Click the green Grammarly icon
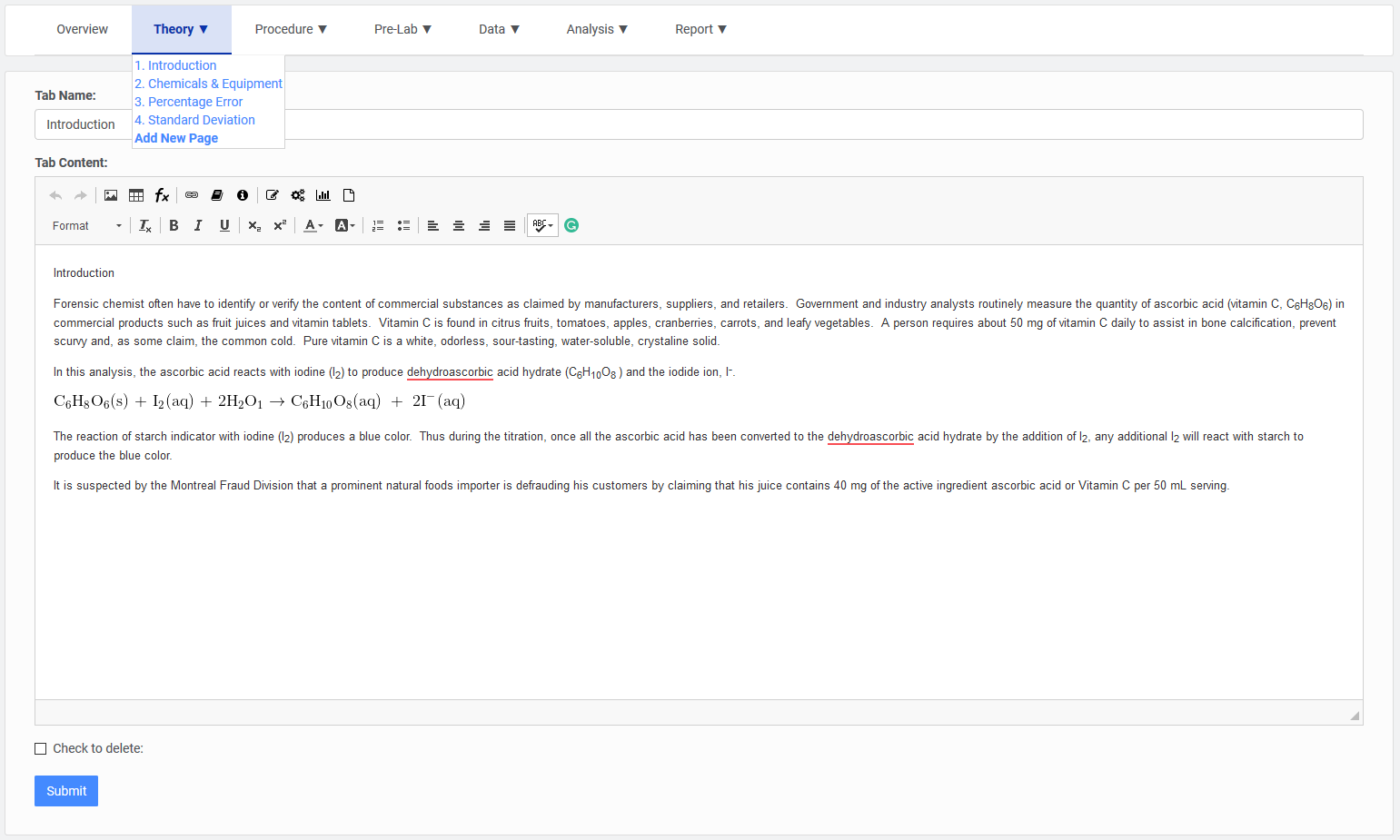 pos(571,225)
